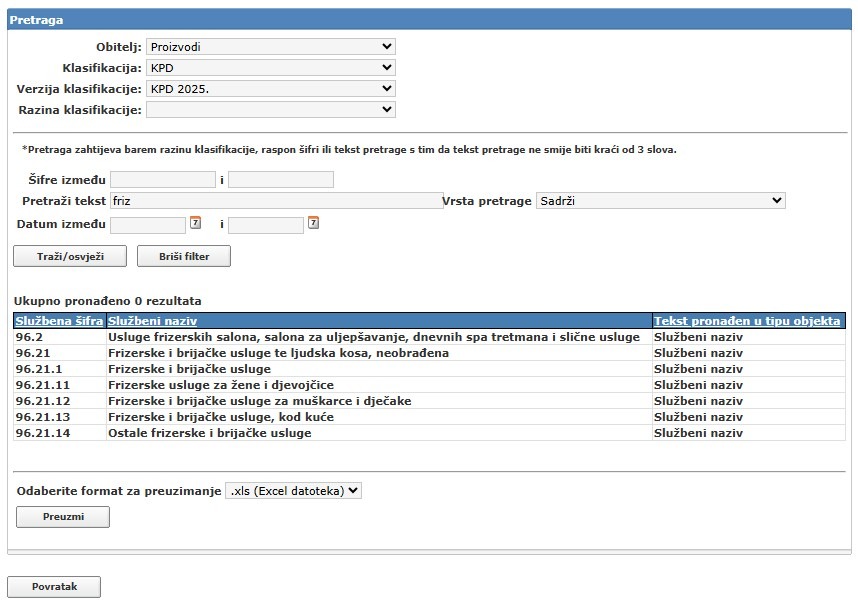This screenshot has width=858, height=612.
Task: Click the Preuzmi download button
Action: (63, 517)
